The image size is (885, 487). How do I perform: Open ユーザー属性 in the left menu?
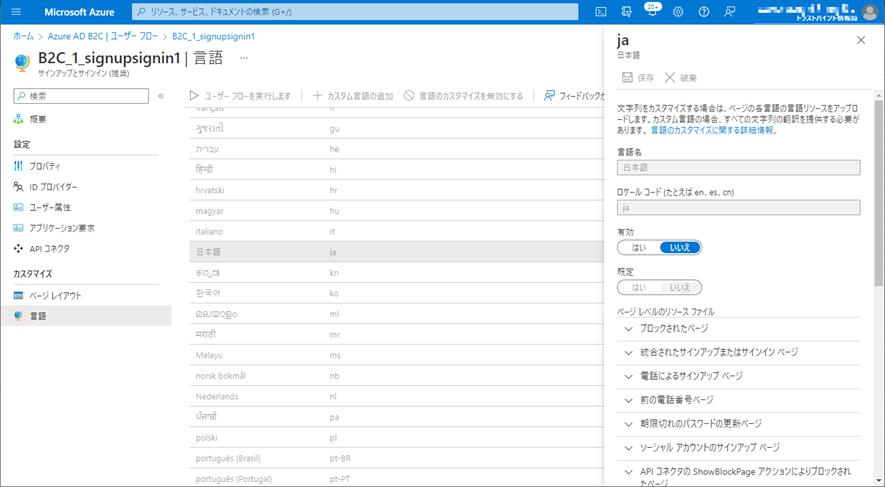pos(50,207)
